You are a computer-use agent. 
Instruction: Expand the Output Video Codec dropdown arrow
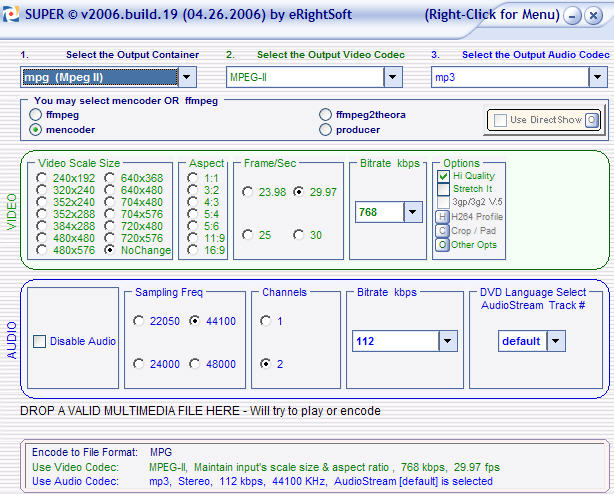click(392, 77)
